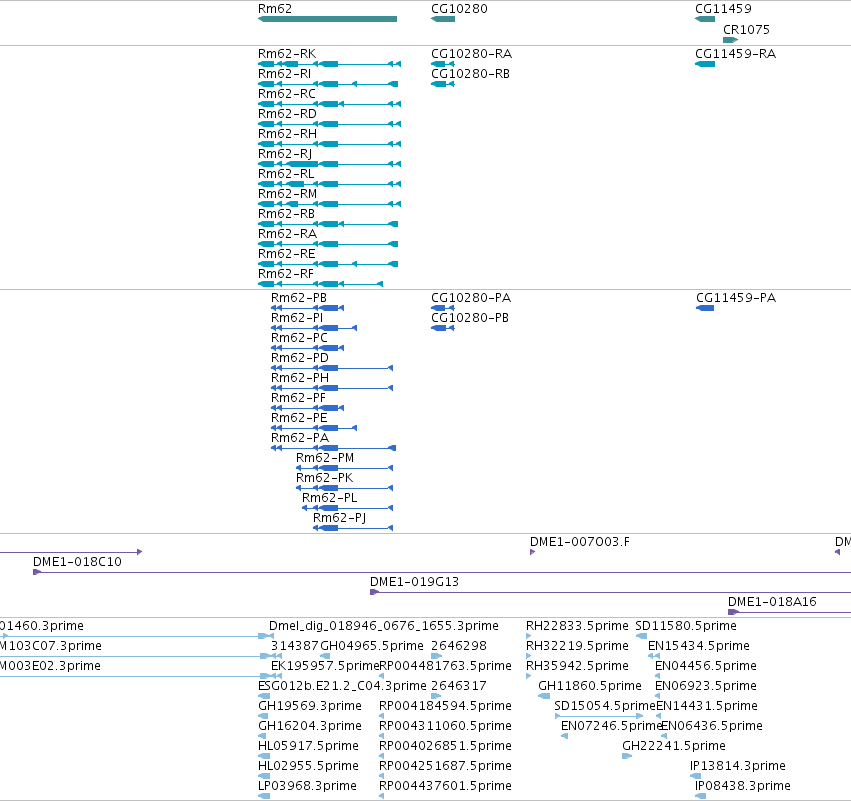Select protein Rm62-PK
Viewport: 851px width, 801px height.
(344, 488)
